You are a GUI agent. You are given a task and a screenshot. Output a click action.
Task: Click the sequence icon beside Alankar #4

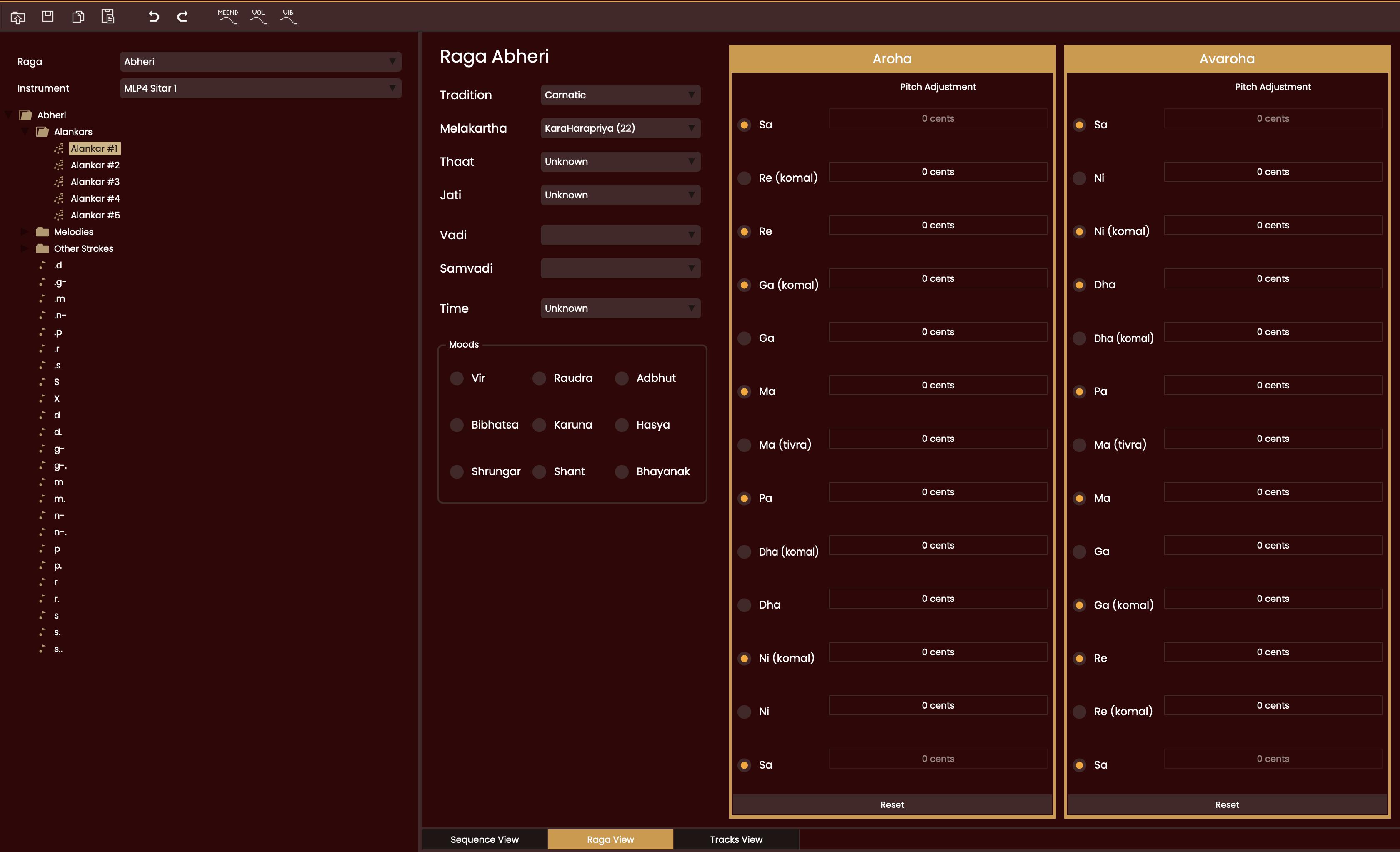click(x=59, y=198)
